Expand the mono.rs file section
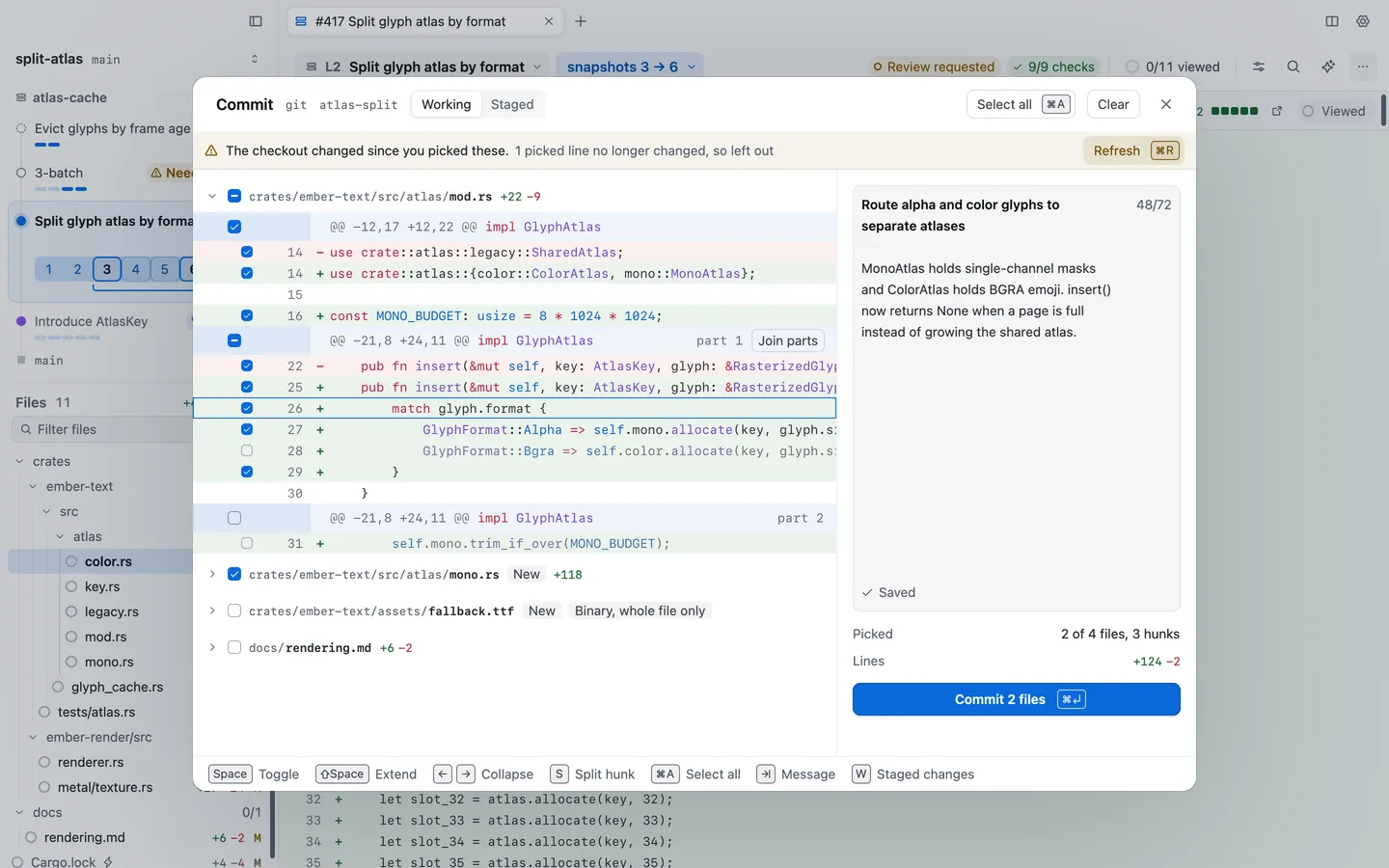1389x868 pixels. [x=212, y=574]
